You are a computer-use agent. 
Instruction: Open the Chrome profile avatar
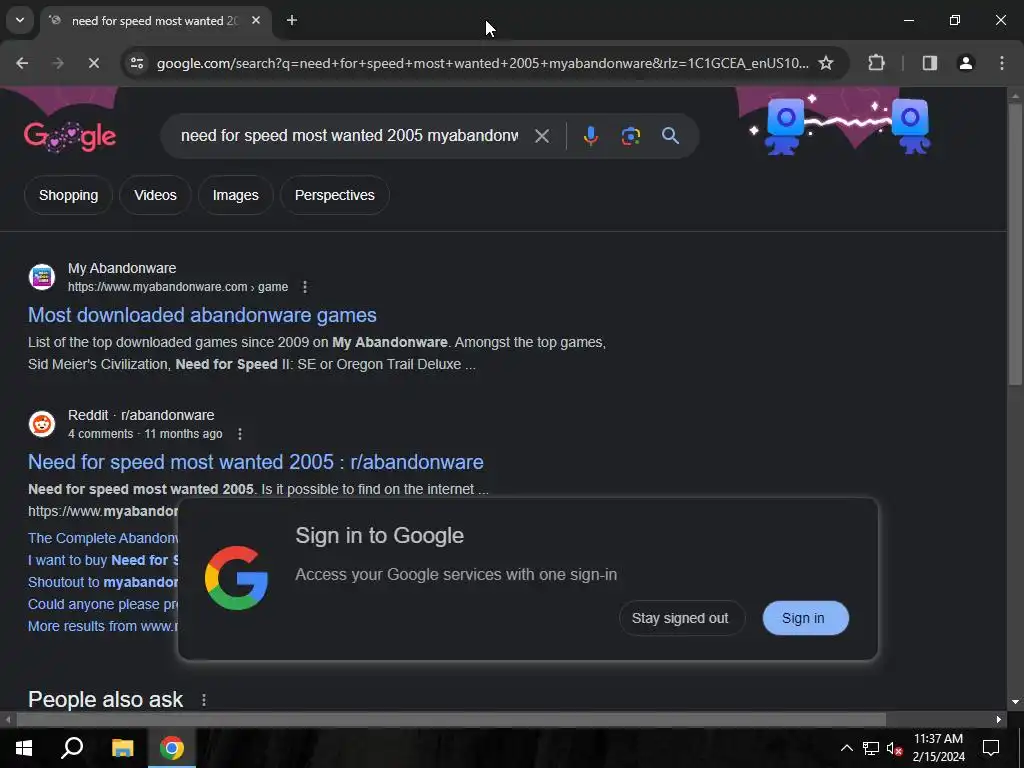click(x=966, y=63)
